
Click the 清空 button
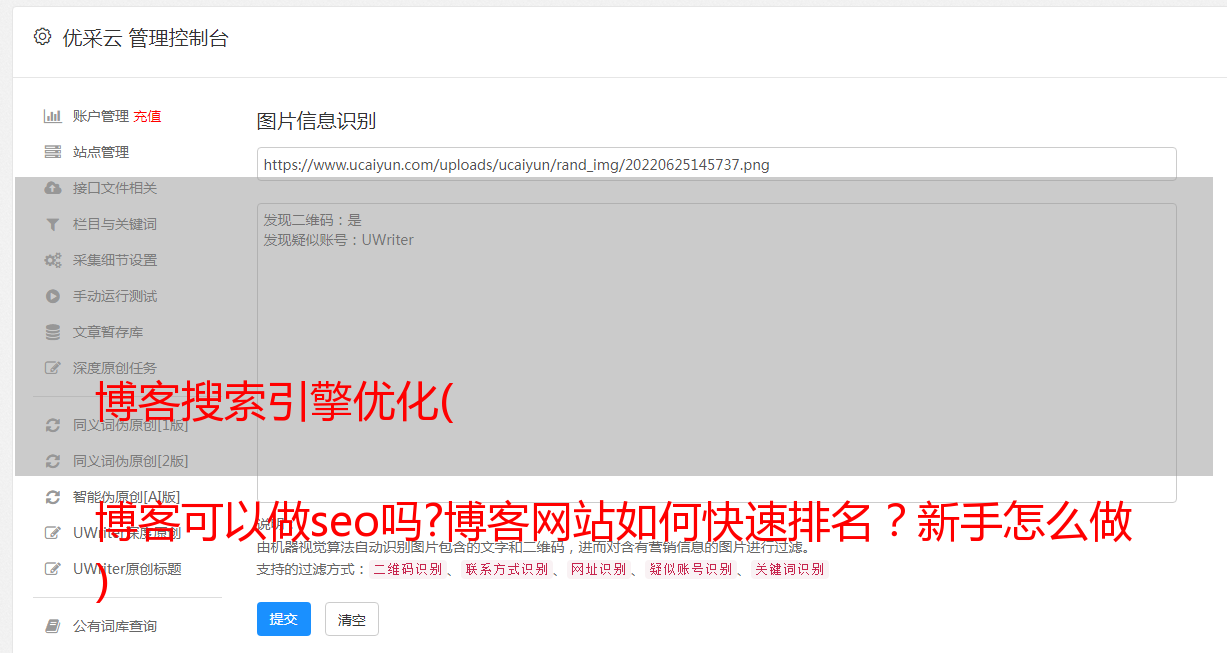pyautogui.click(x=352, y=619)
